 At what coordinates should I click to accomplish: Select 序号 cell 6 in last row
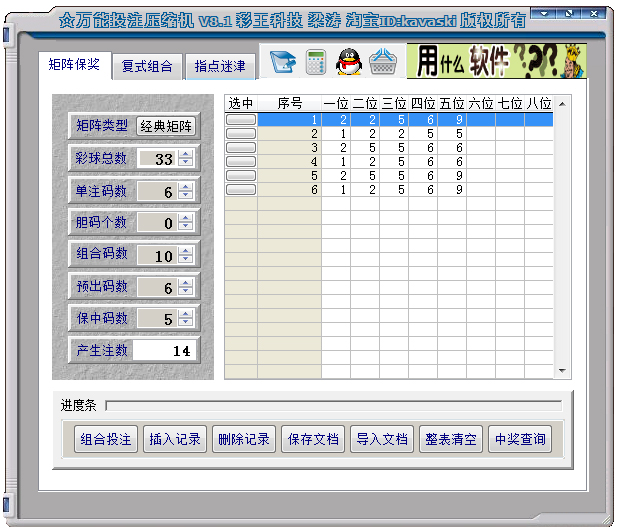[x=290, y=190]
